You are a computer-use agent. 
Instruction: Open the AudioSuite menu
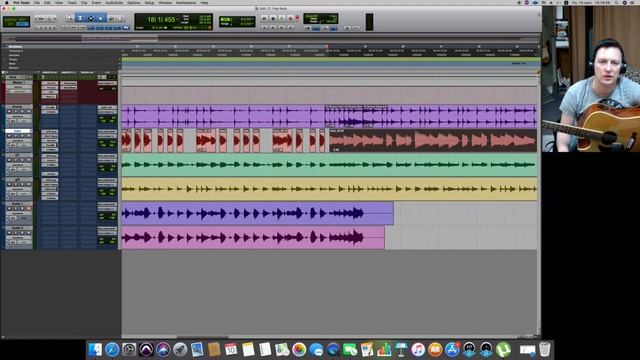(114, 2)
